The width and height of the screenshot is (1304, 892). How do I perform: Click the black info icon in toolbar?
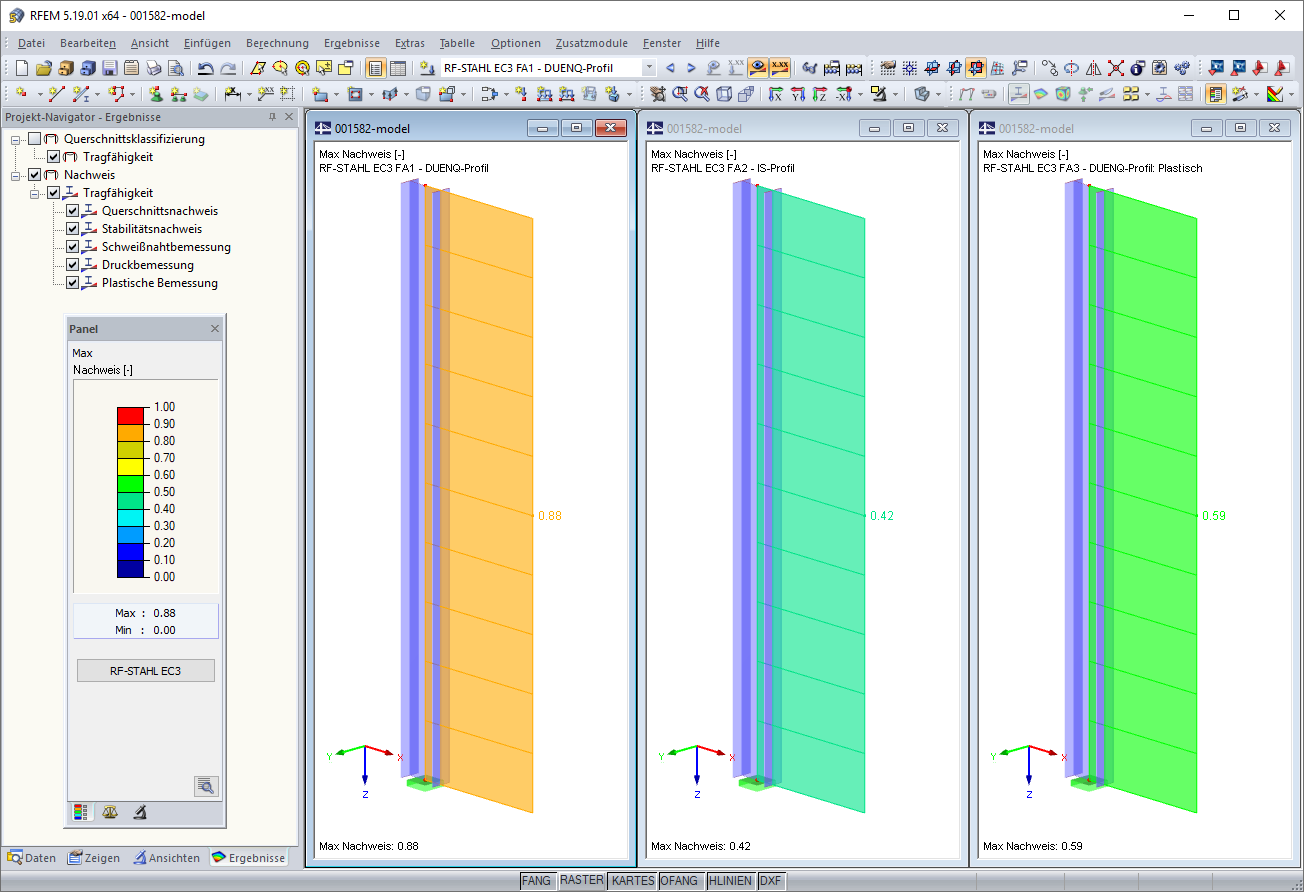(x=1137, y=68)
